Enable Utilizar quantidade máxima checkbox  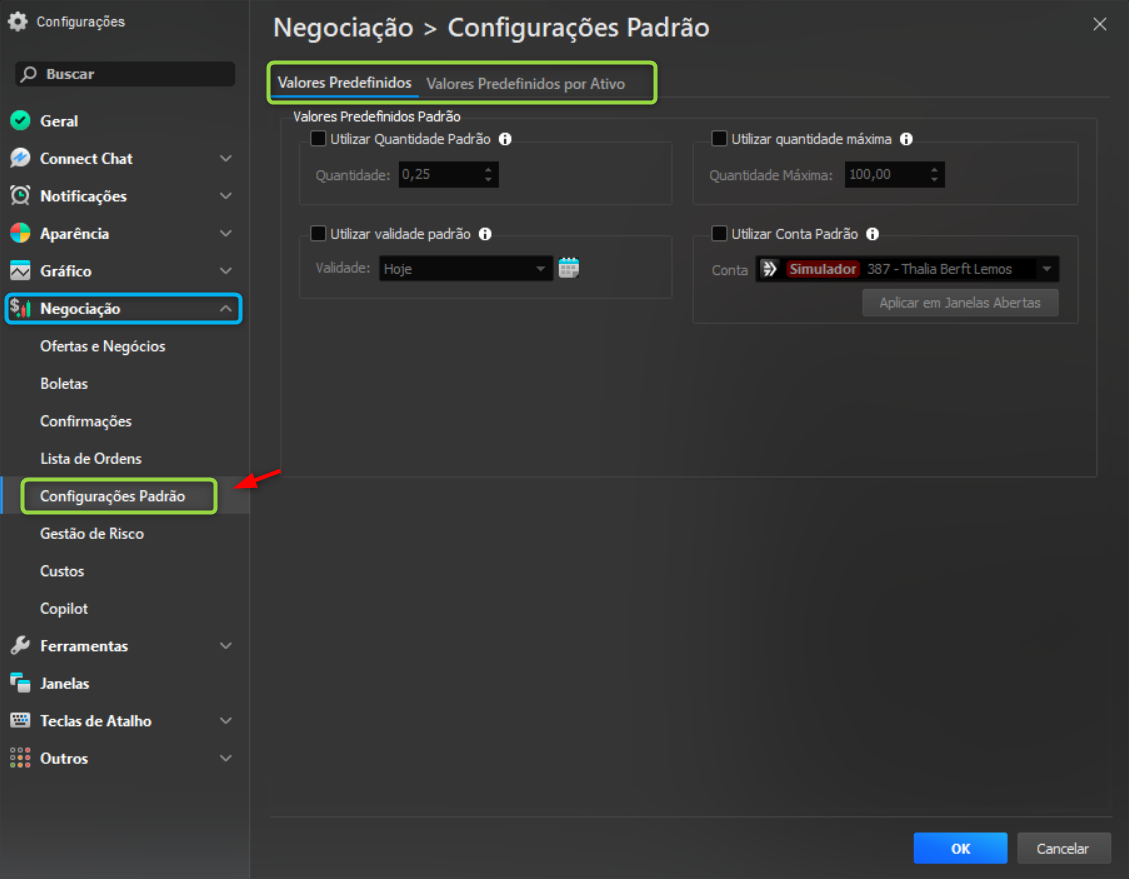point(719,139)
